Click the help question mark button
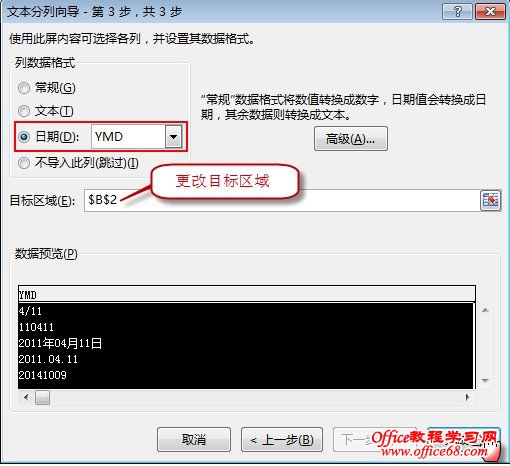The width and height of the screenshot is (510, 466). click(x=457, y=12)
